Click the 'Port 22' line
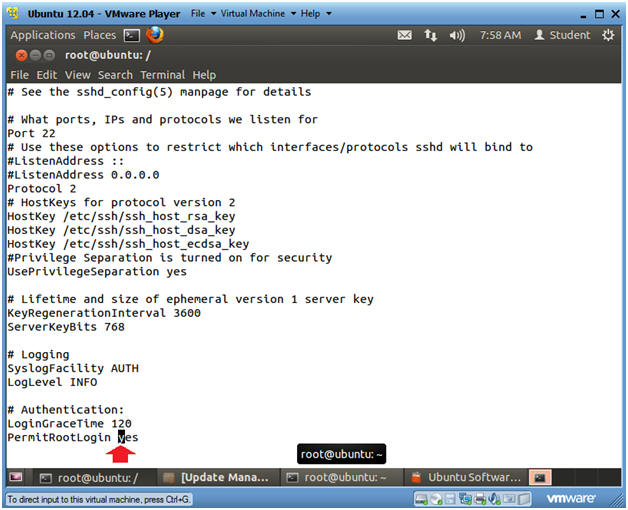 point(32,133)
